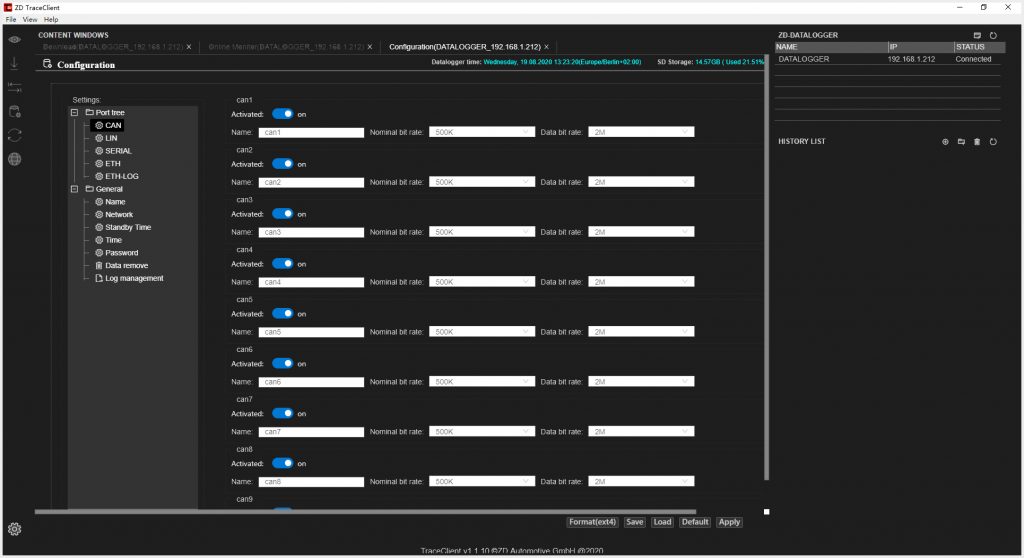Click the trash icon in History List
1024x558 pixels.
(x=977, y=142)
